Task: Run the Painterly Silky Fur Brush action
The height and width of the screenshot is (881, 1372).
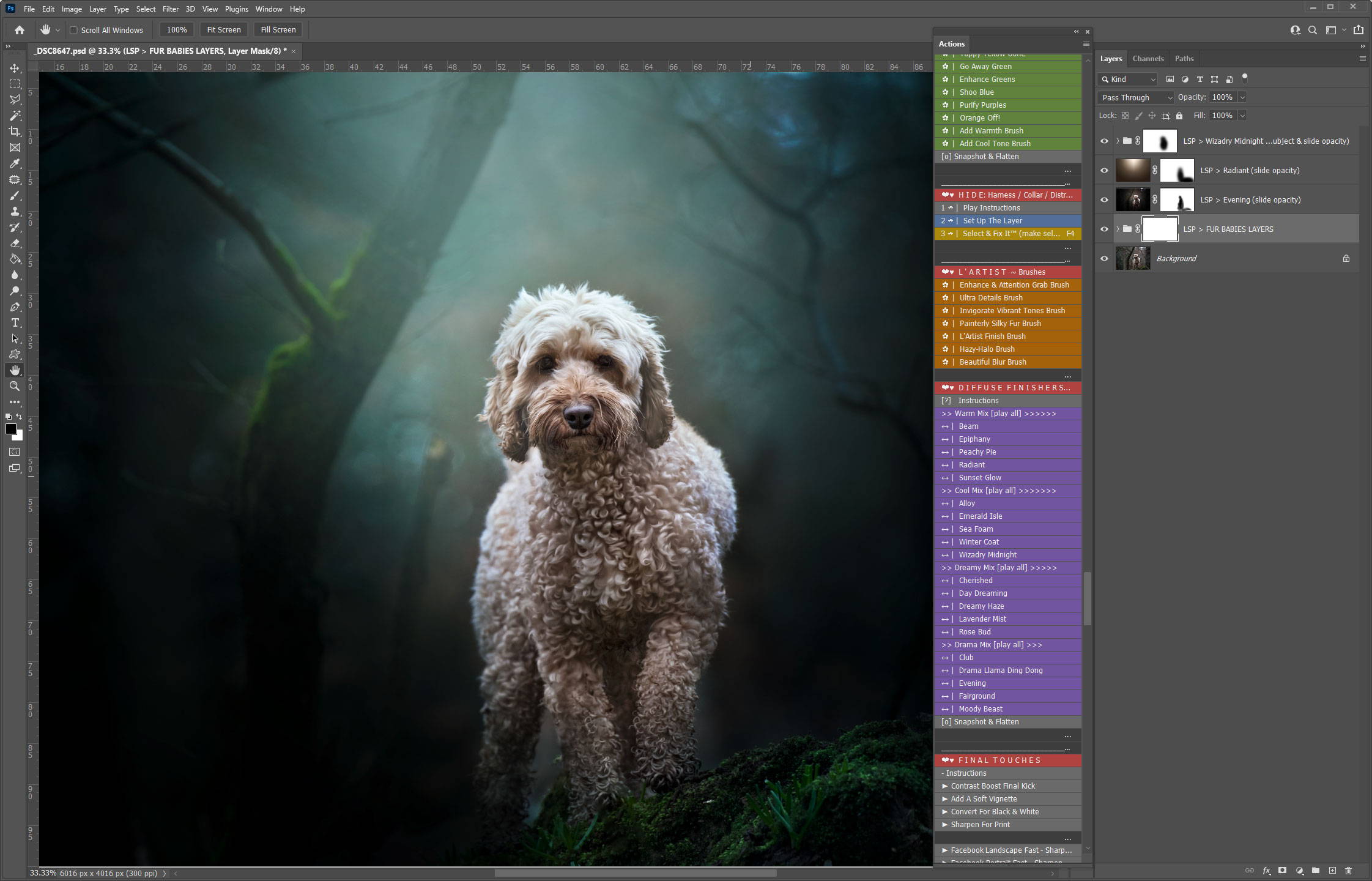Action: [1008, 324]
